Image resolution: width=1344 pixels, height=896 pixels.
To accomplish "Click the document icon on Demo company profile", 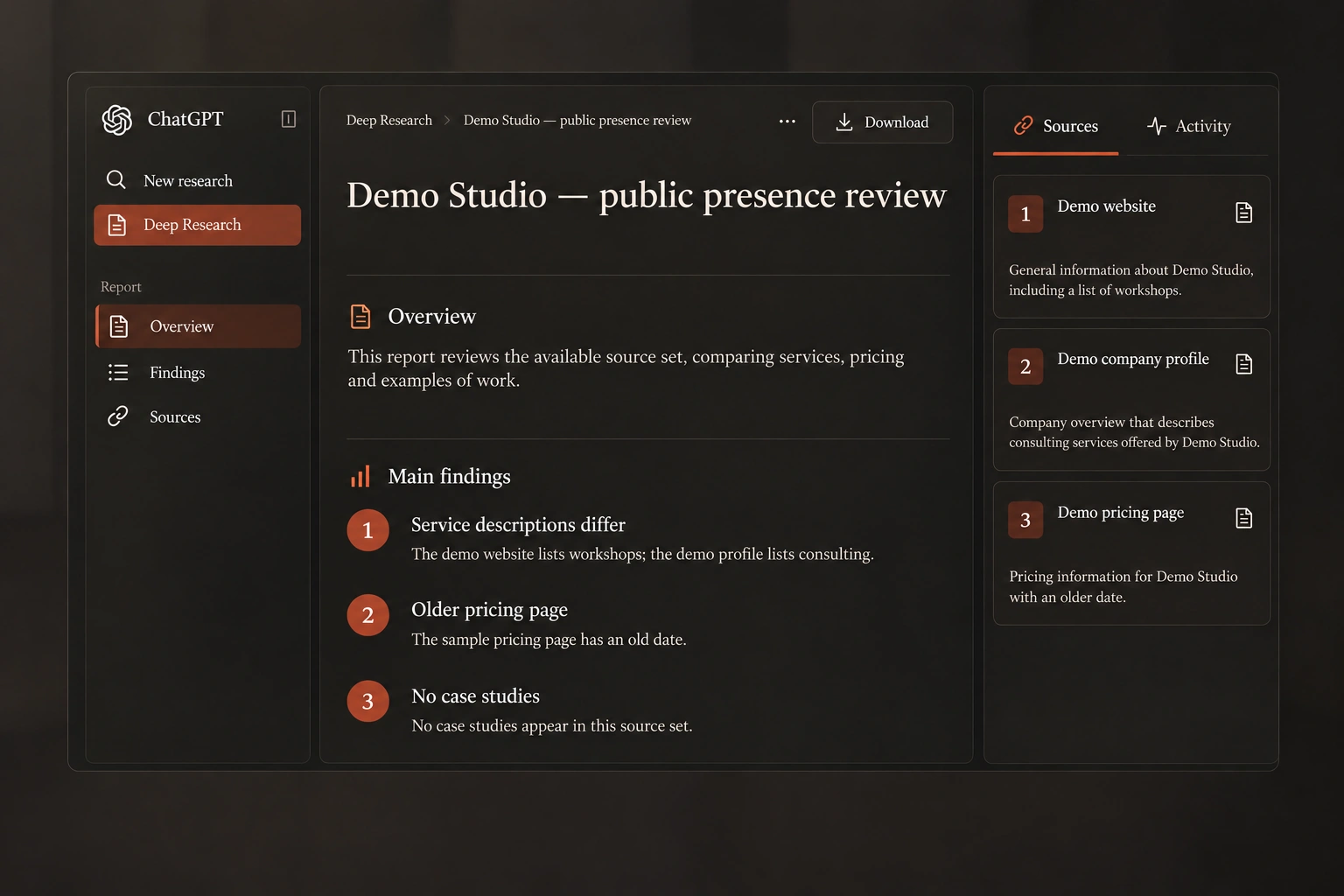I will [x=1243, y=364].
